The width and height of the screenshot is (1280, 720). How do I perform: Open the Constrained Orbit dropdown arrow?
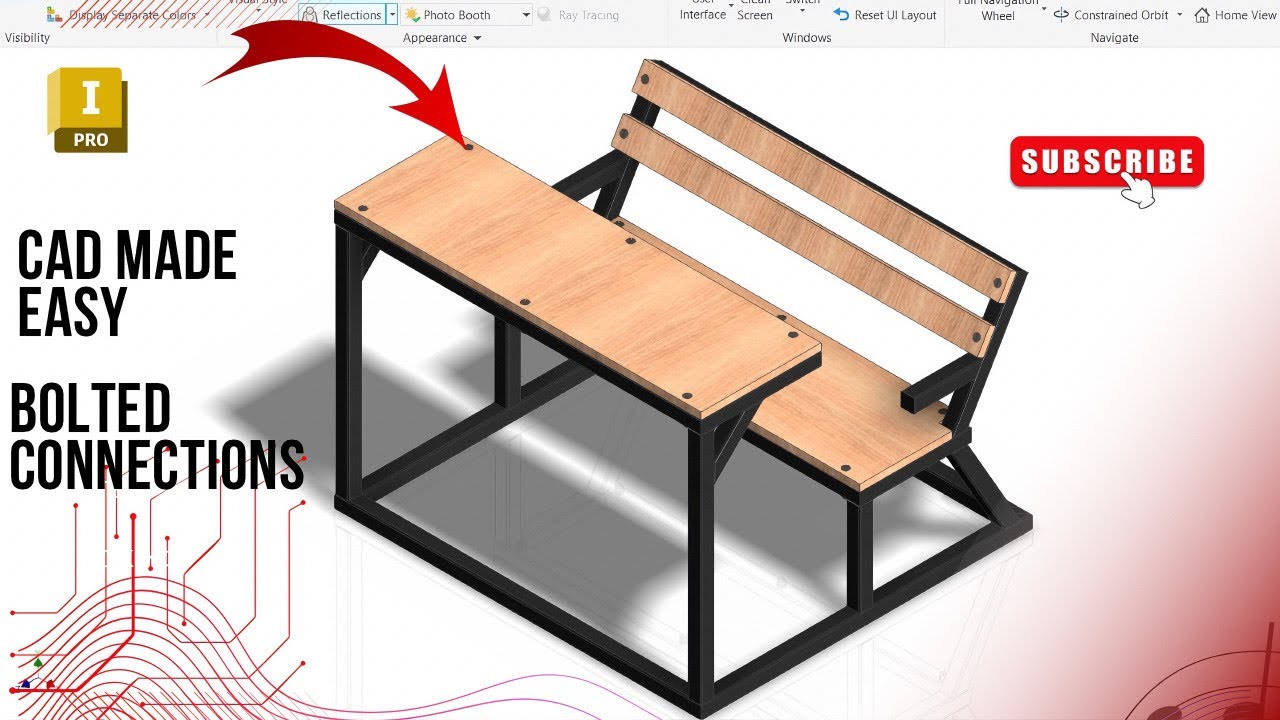(x=1179, y=15)
